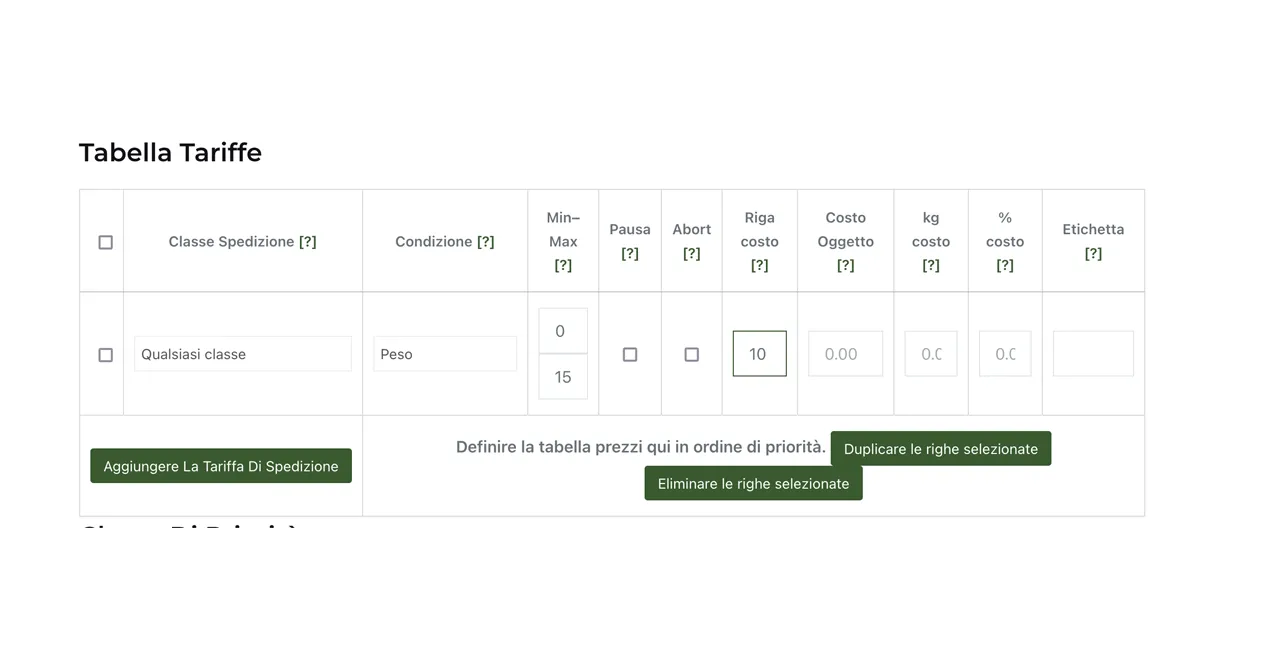Open the Abort [?] help tooltip
1280x666 pixels.
coord(692,254)
